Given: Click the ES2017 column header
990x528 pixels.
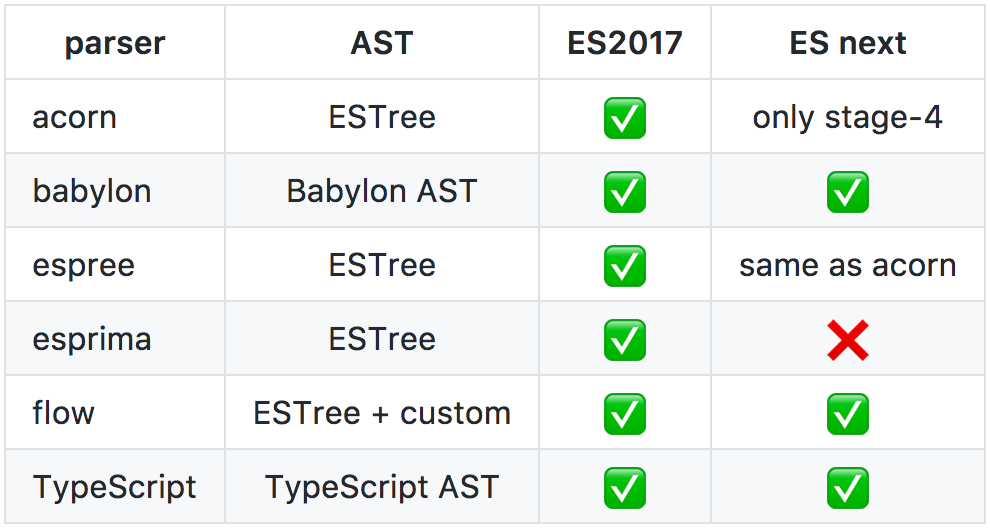Looking at the screenshot, I should tap(624, 43).
